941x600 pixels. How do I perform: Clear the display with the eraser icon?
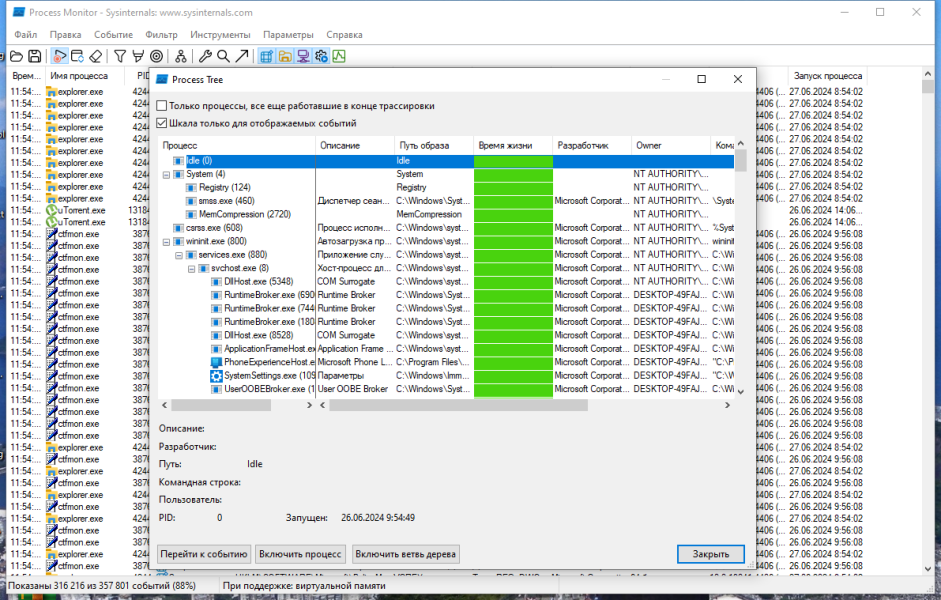coord(95,56)
